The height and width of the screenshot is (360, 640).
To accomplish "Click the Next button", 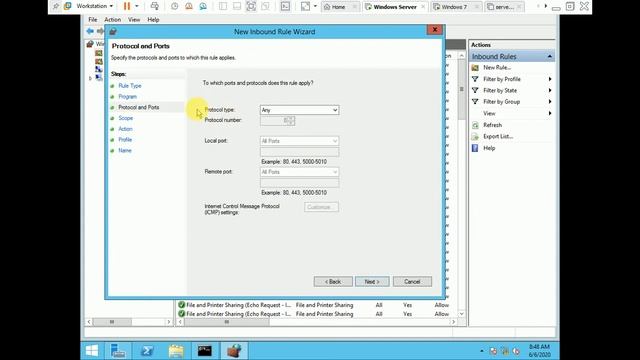I will [372, 282].
